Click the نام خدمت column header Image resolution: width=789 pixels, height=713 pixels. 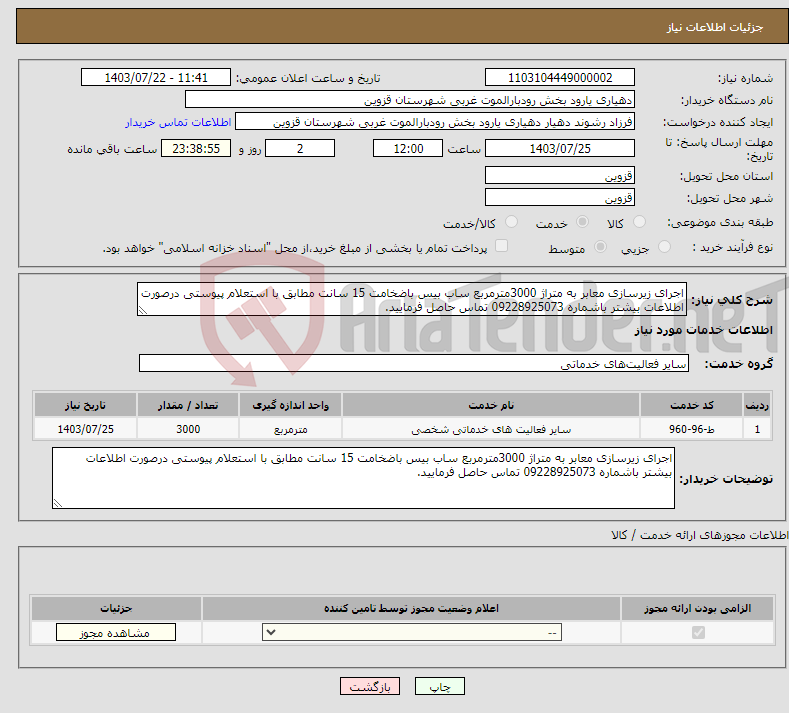point(491,405)
